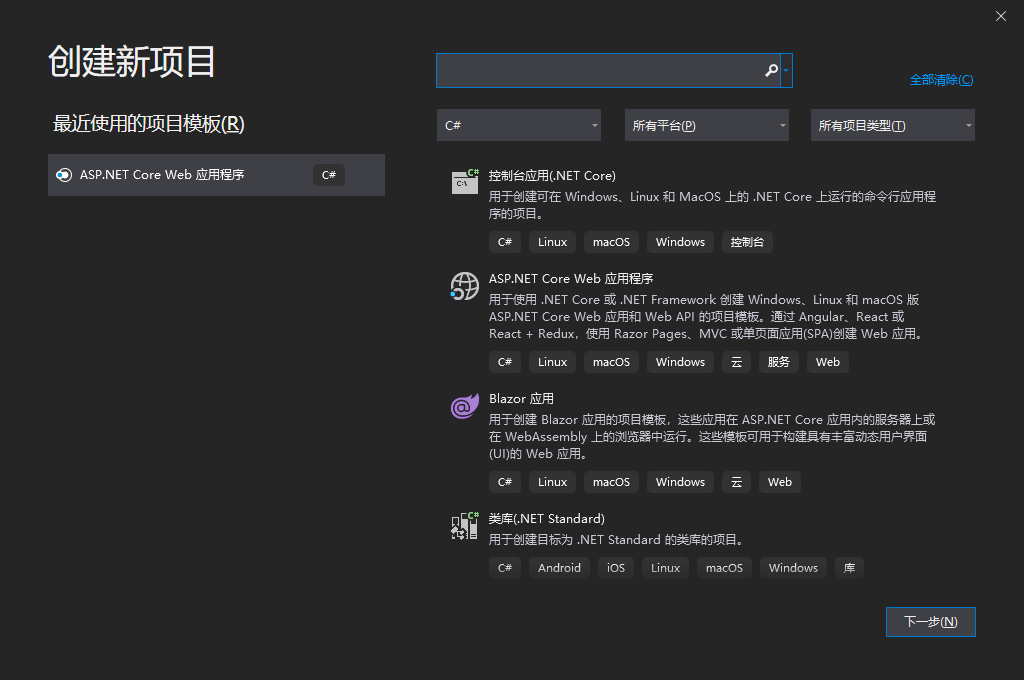Screen dimensions: 1024x680
Task: Click 云 tag under ASP.NET Core template
Action: (x=736, y=363)
